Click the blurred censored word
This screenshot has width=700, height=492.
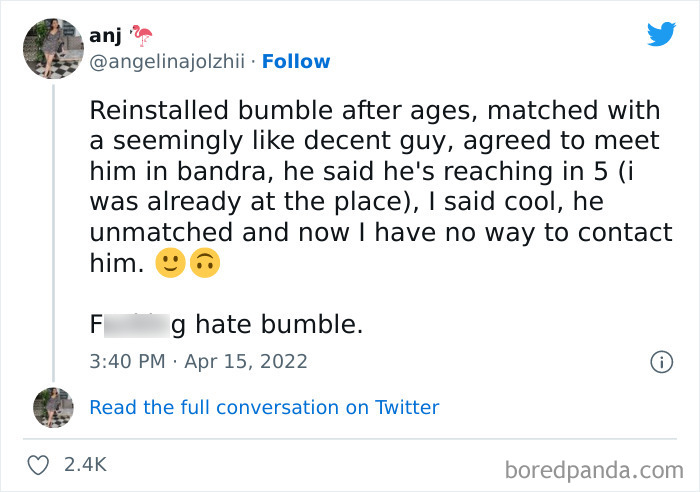point(134,325)
